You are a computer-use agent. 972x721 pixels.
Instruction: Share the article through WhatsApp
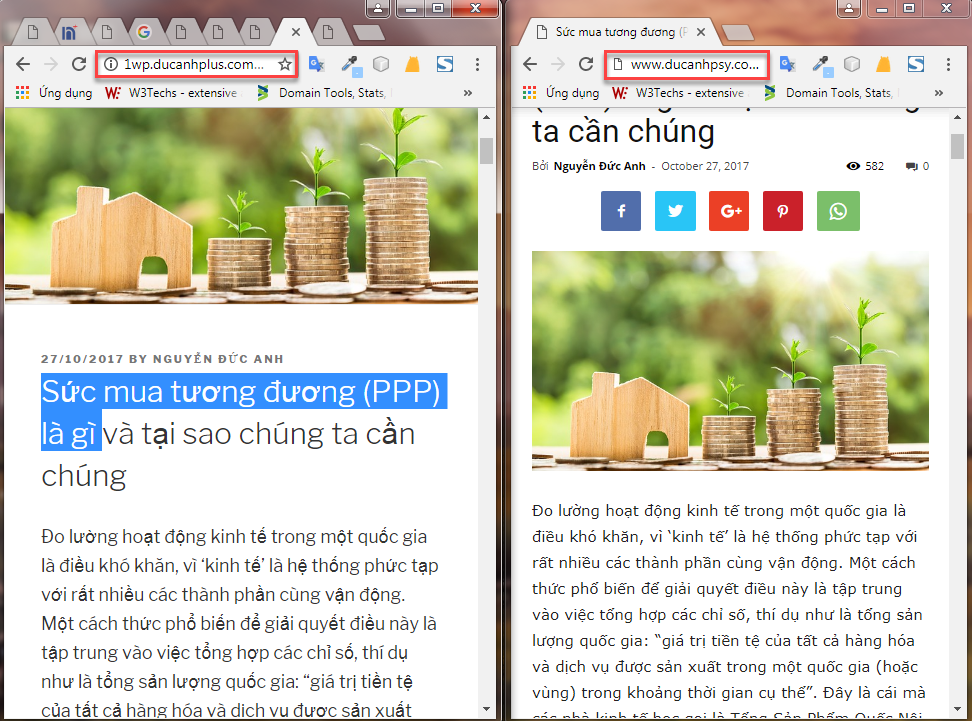pyautogui.click(x=837, y=211)
